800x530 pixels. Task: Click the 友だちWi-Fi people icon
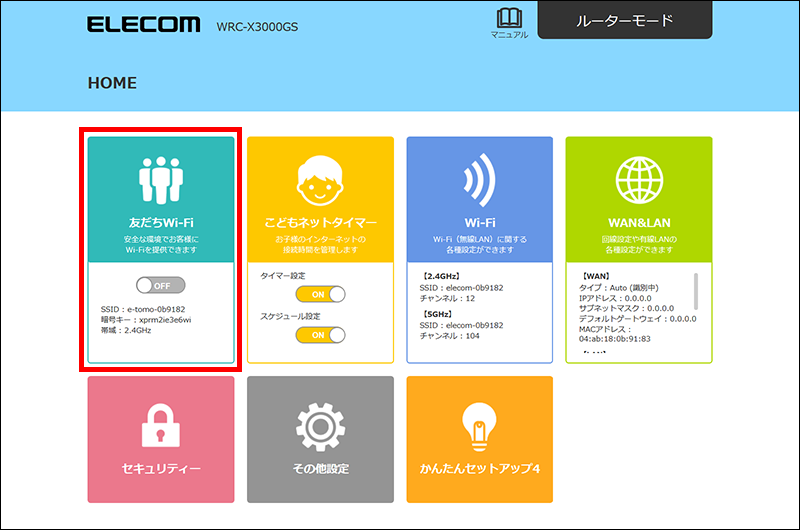(161, 180)
